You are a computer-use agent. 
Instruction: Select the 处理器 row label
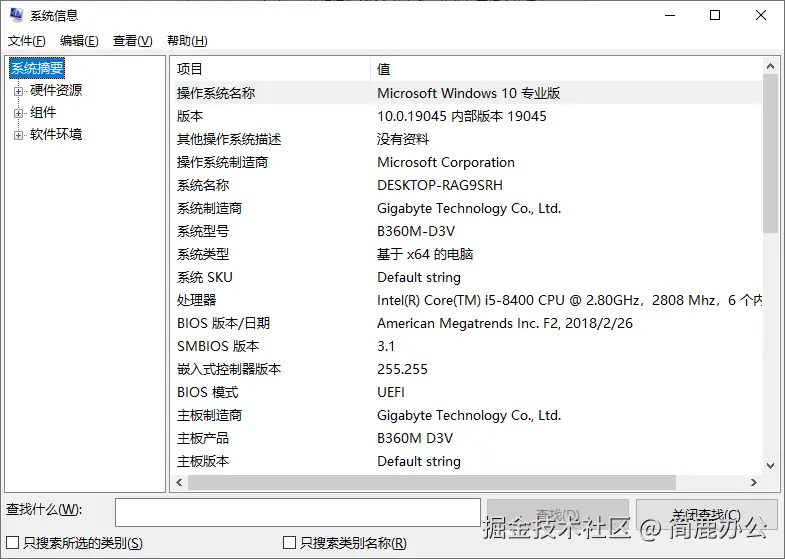196,300
